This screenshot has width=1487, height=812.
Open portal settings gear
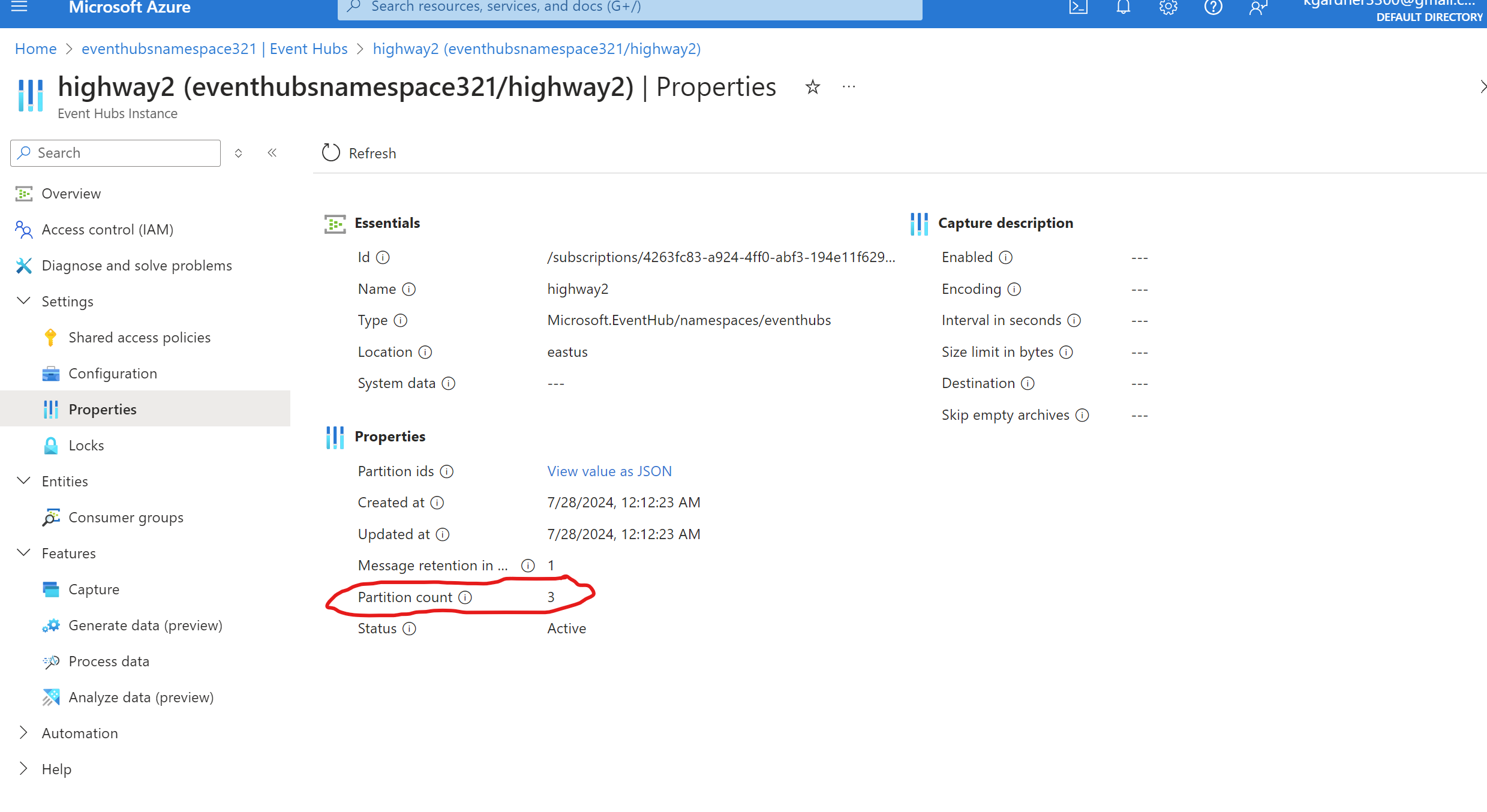(1168, 7)
